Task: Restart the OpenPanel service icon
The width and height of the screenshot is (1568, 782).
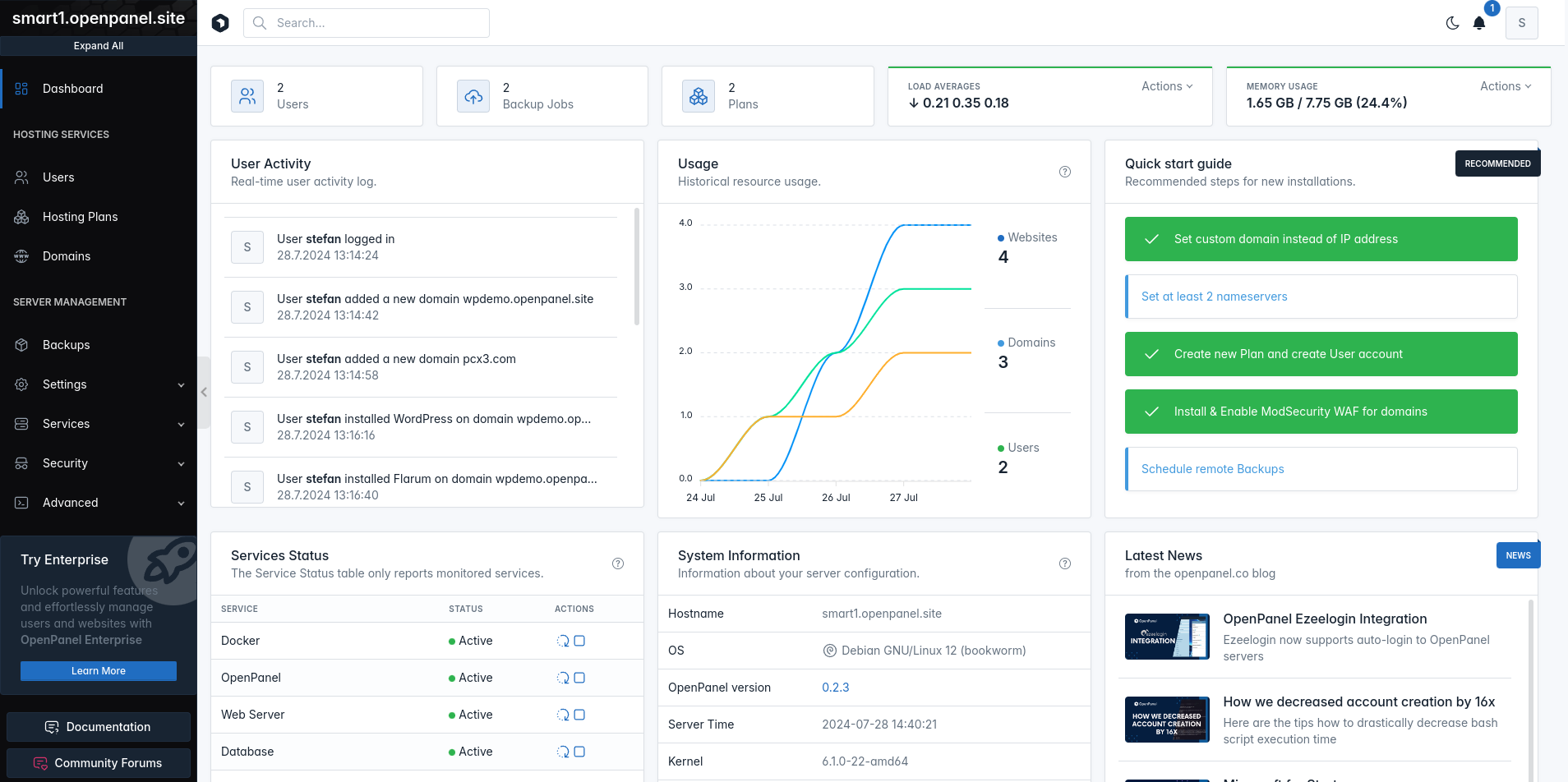Action: [563, 678]
